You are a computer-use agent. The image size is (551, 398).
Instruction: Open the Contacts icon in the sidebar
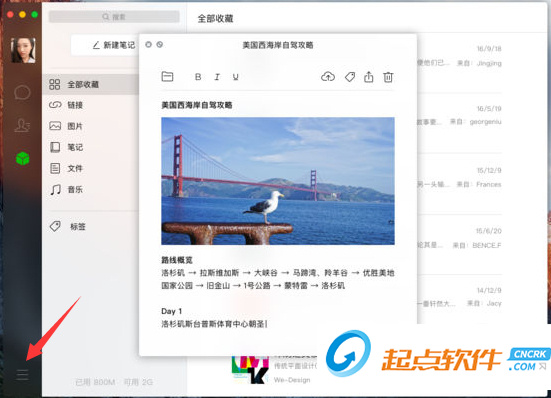pos(22,125)
